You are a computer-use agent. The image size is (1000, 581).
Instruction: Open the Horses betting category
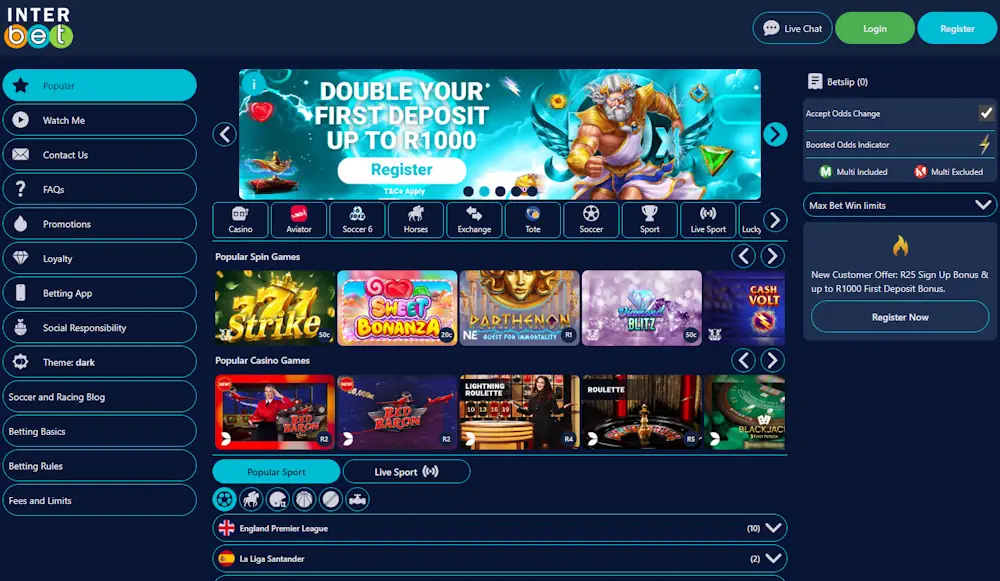click(415, 220)
